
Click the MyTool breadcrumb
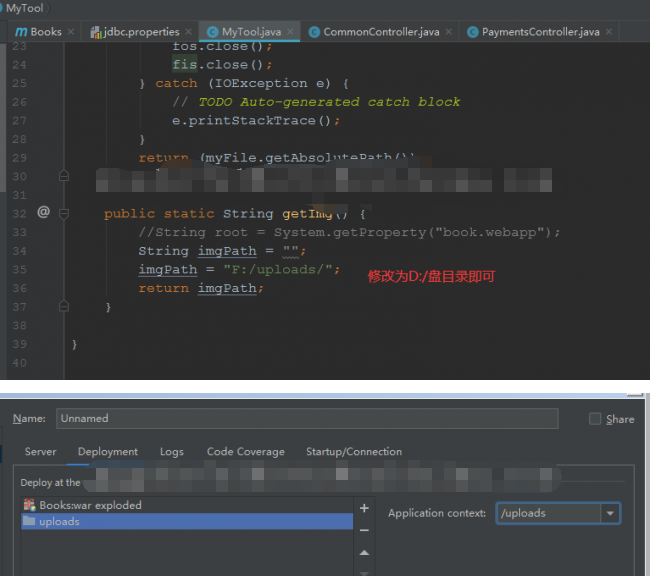24,8
